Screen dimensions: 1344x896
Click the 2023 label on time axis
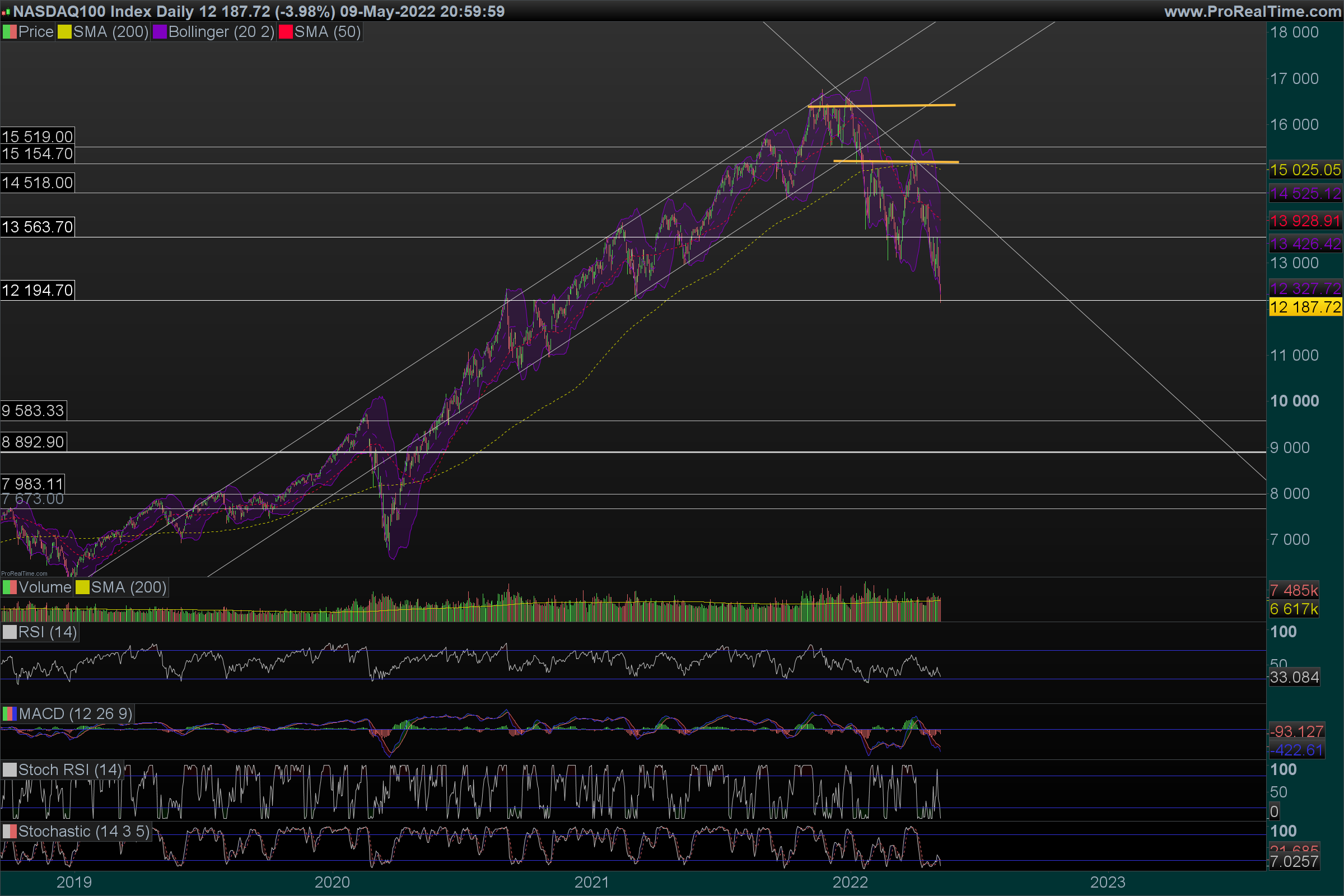click(1108, 883)
